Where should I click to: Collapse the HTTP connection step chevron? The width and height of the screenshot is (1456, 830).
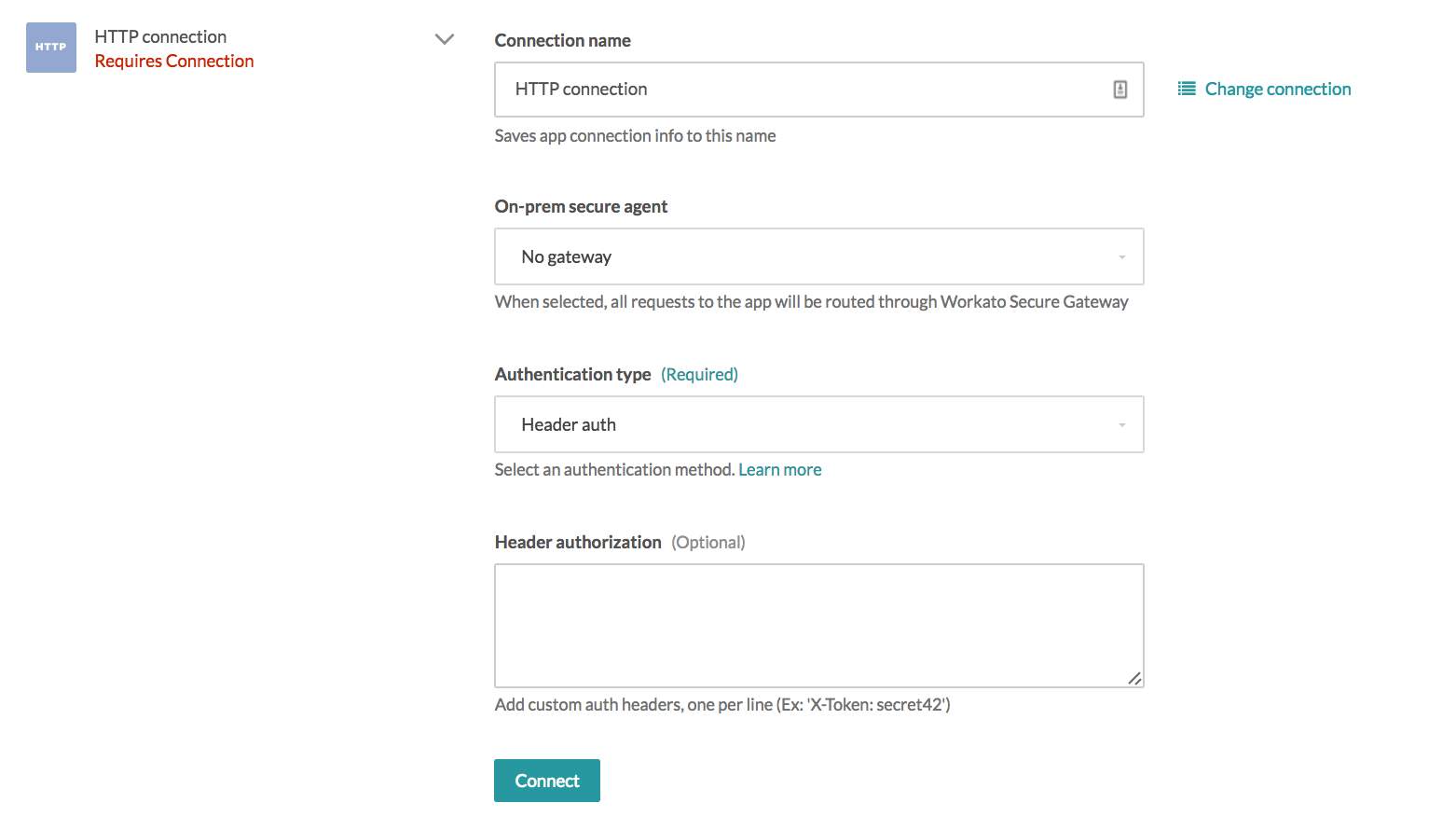(x=445, y=39)
